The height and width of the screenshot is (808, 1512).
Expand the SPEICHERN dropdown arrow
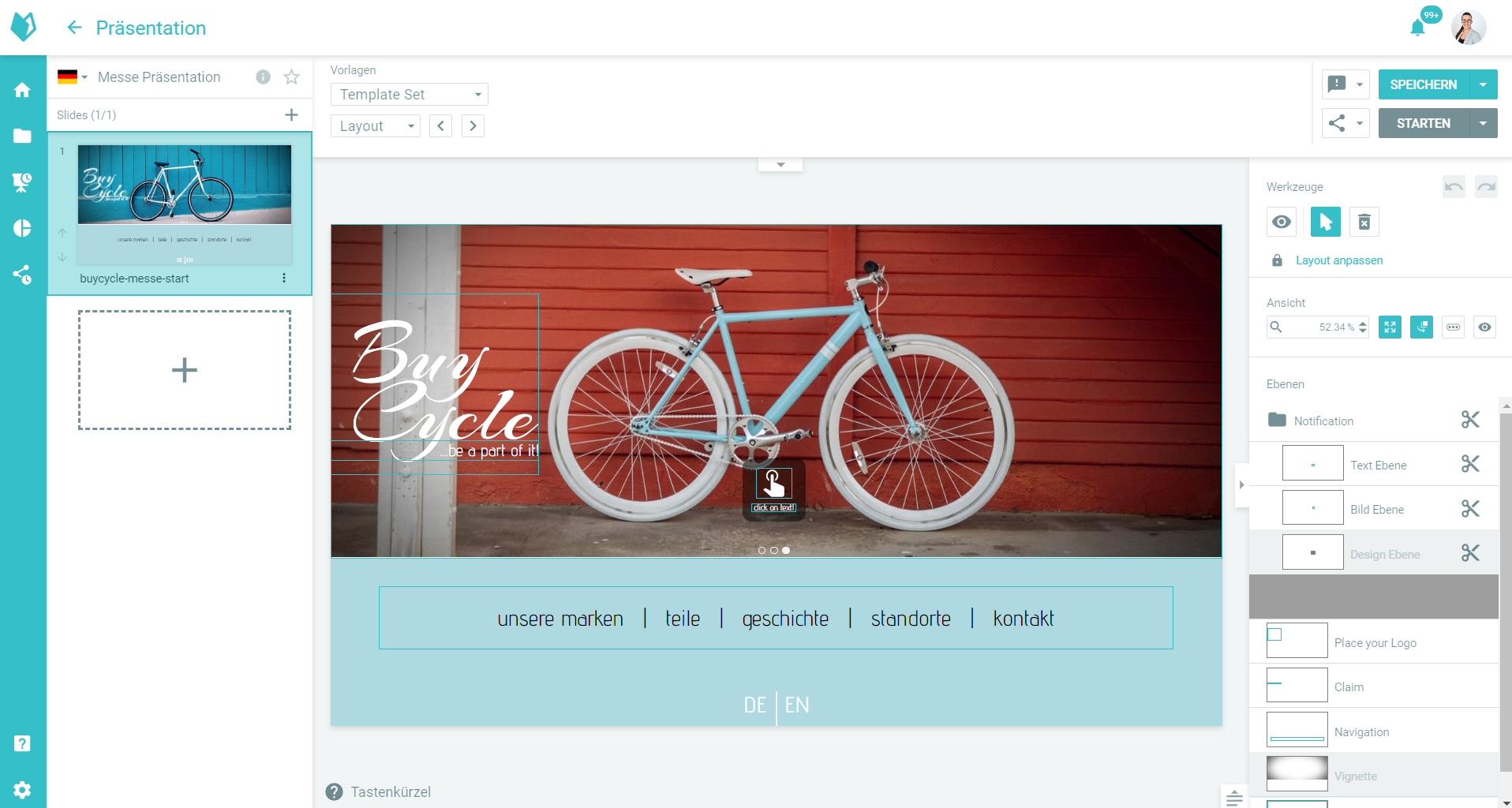click(x=1483, y=85)
